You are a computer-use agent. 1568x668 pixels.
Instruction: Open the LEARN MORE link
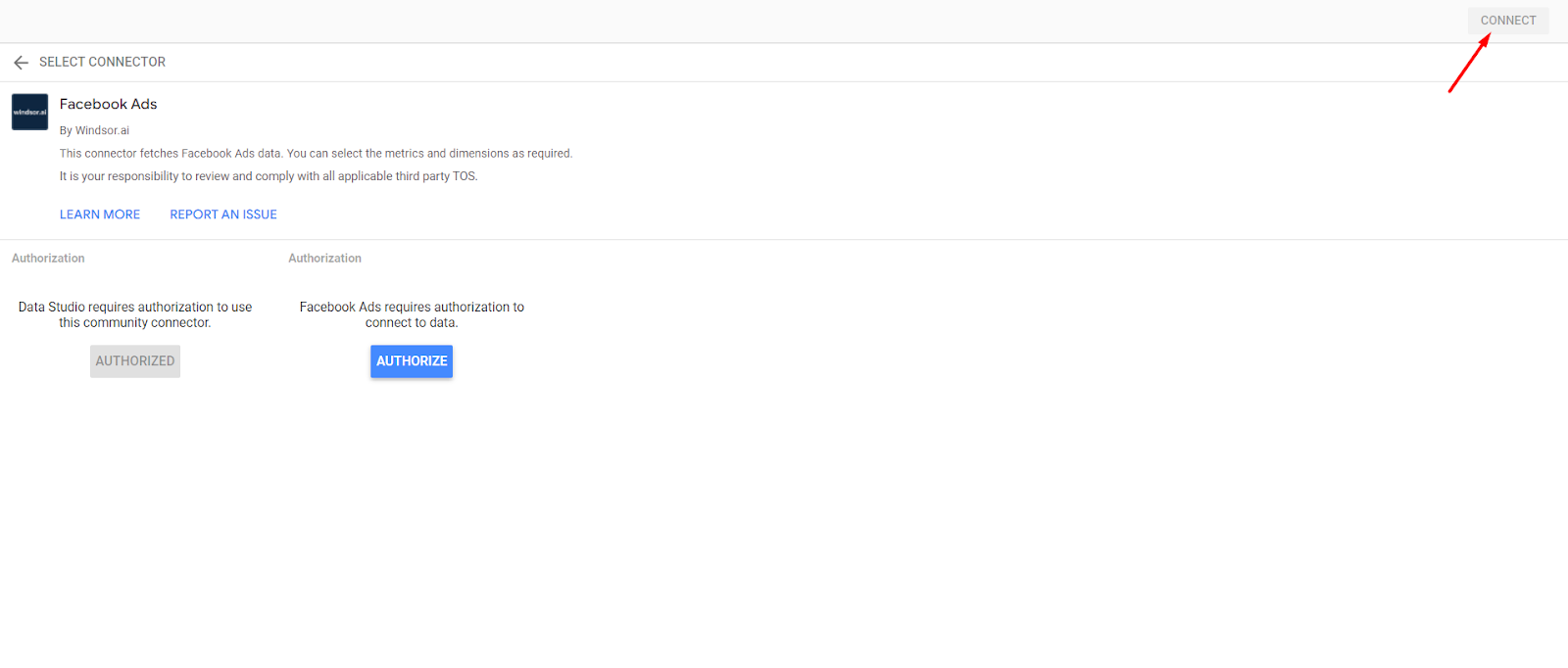click(100, 215)
